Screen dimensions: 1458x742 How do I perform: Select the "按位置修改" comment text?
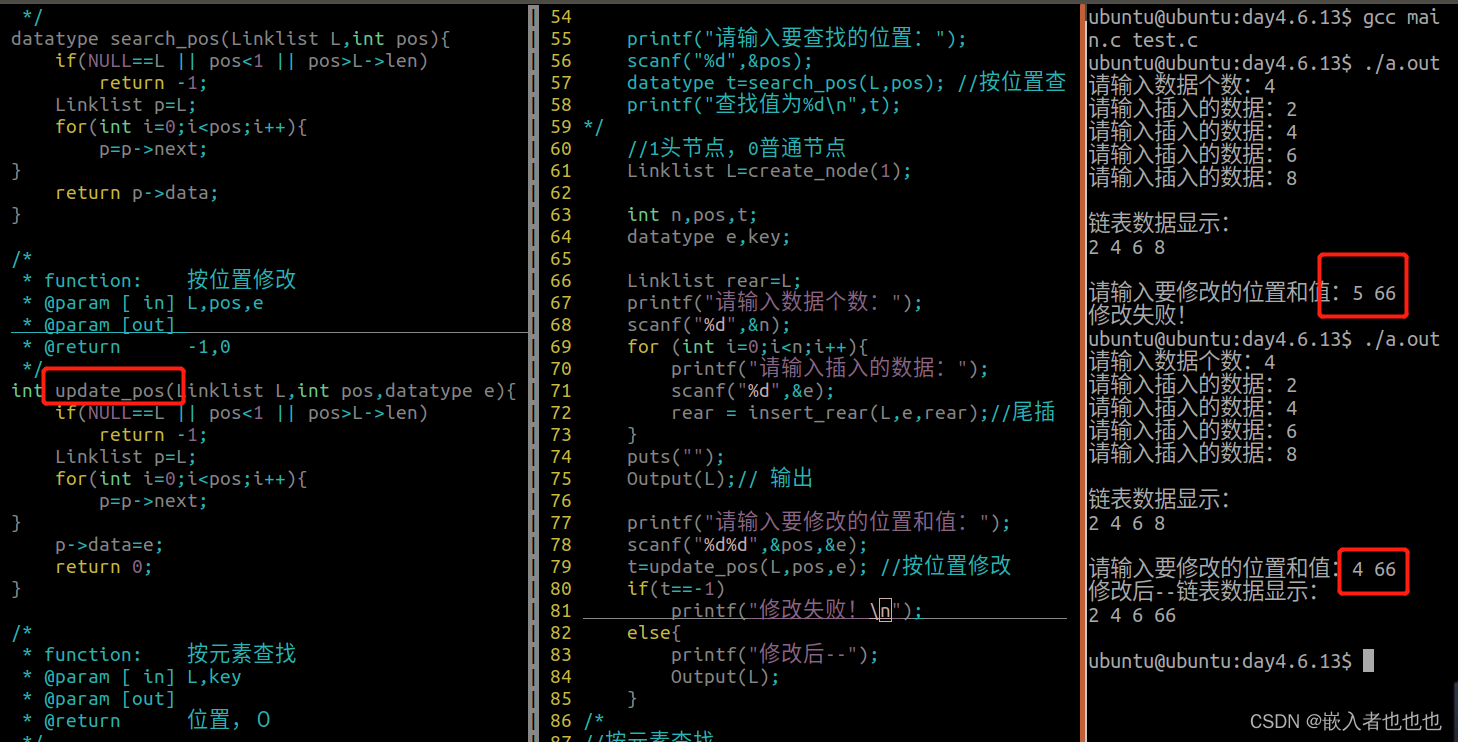pos(240,279)
